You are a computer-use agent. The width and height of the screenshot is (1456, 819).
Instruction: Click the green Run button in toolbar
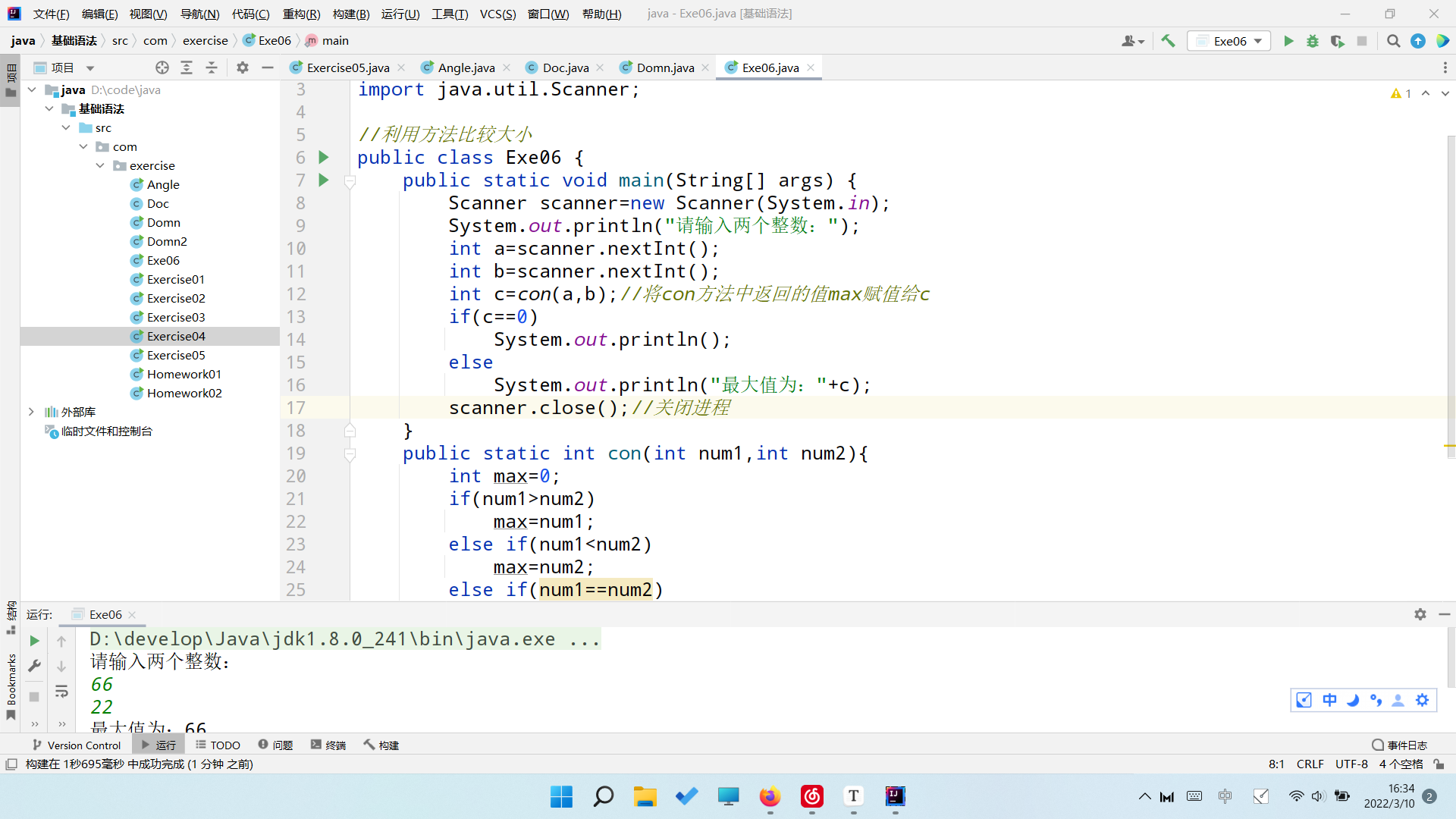(x=1288, y=41)
